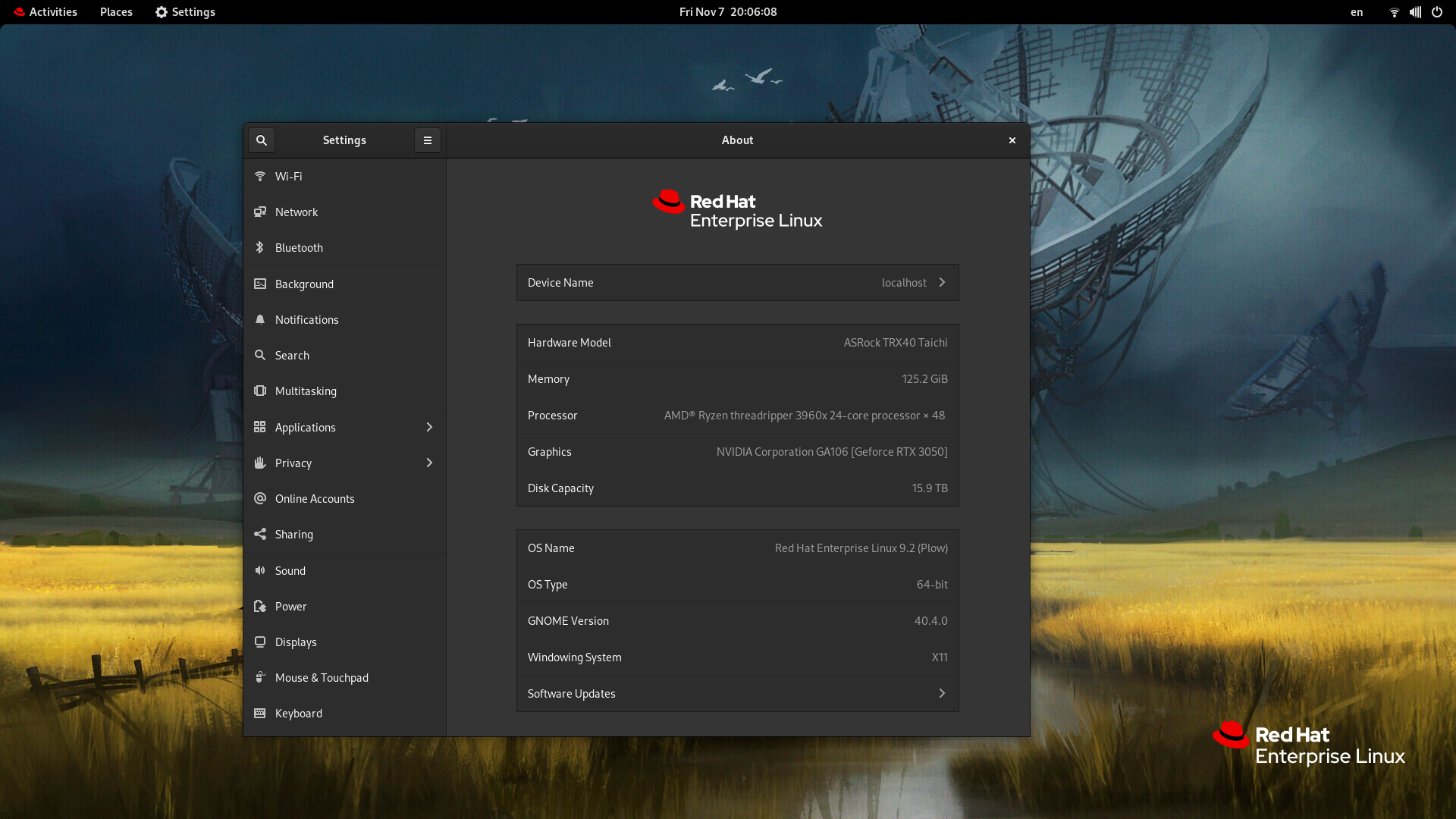Open Notifications bell icon entry
Image resolution: width=1456 pixels, height=819 pixels.
click(x=260, y=319)
